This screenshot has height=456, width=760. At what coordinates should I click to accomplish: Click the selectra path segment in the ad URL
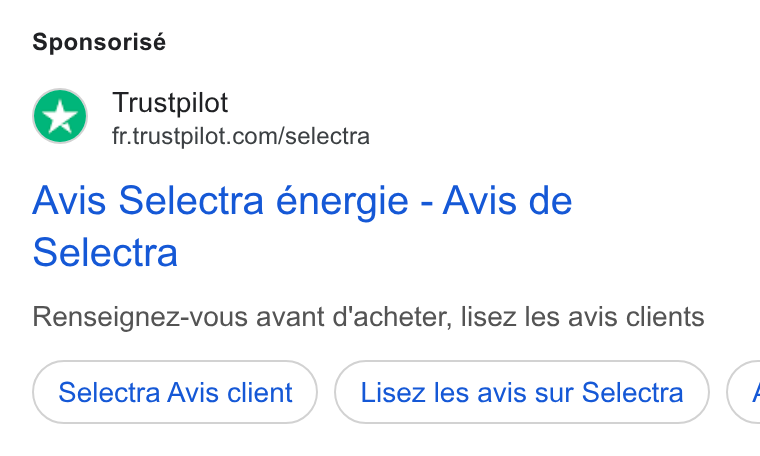pos(328,136)
